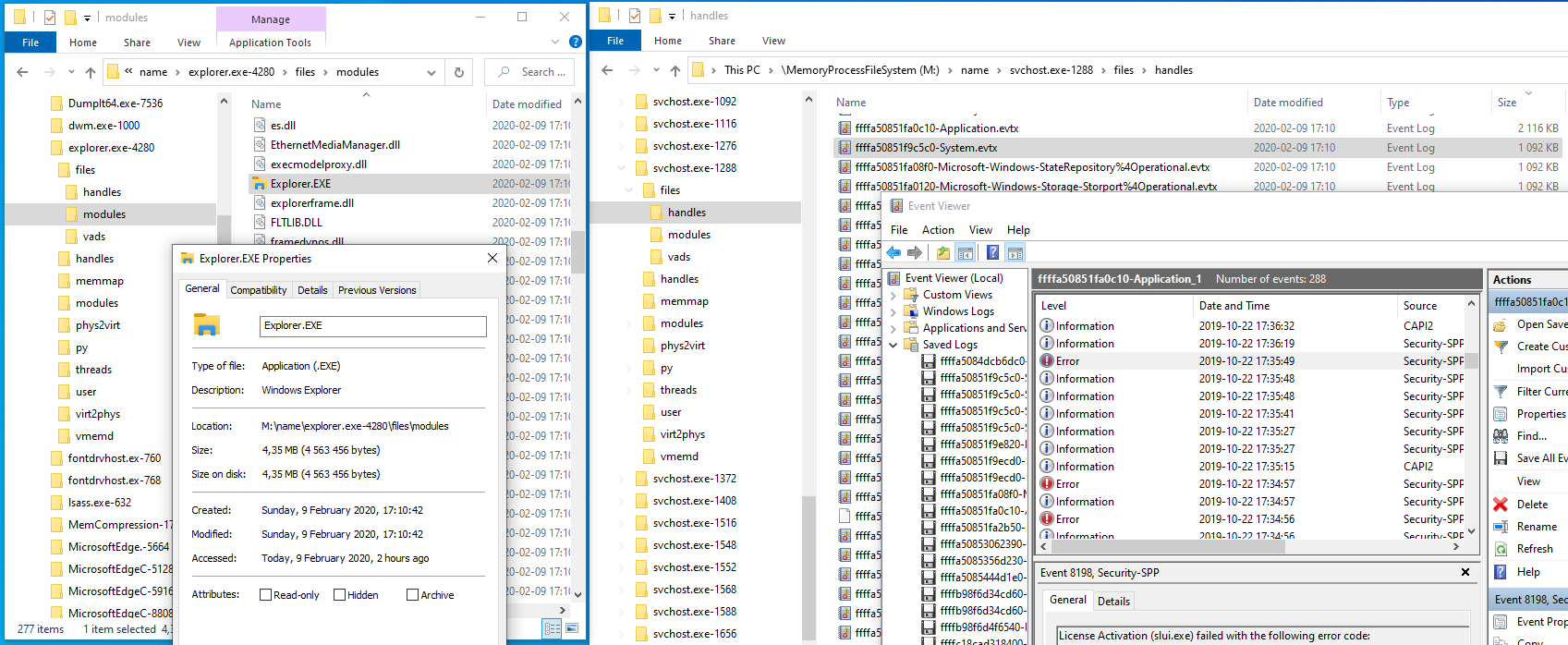The image size is (1568, 645).
Task: Open Event Viewer View menu
Action: pos(980,230)
